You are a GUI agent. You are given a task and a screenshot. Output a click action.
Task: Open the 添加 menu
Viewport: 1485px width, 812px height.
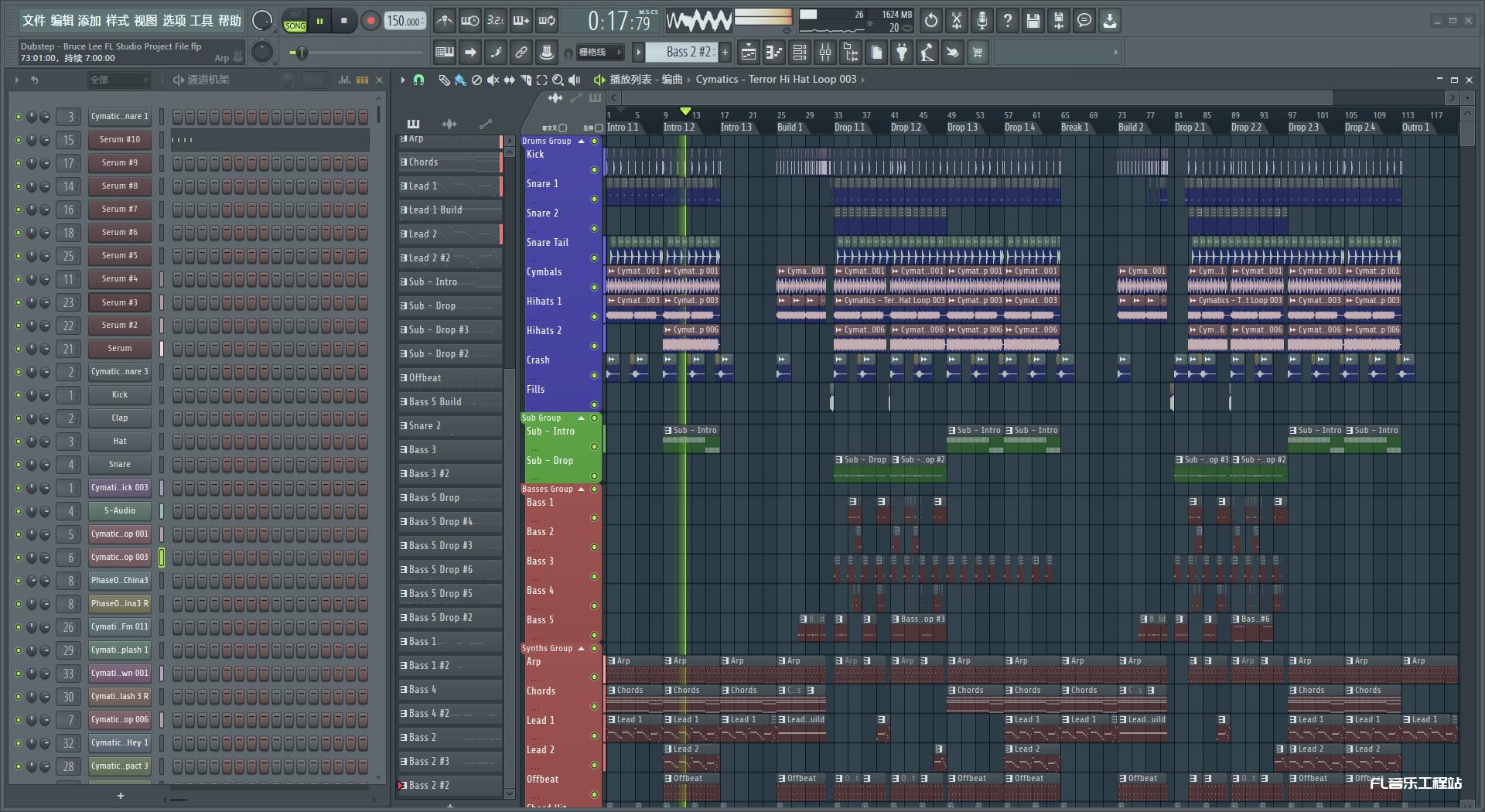coord(90,21)
